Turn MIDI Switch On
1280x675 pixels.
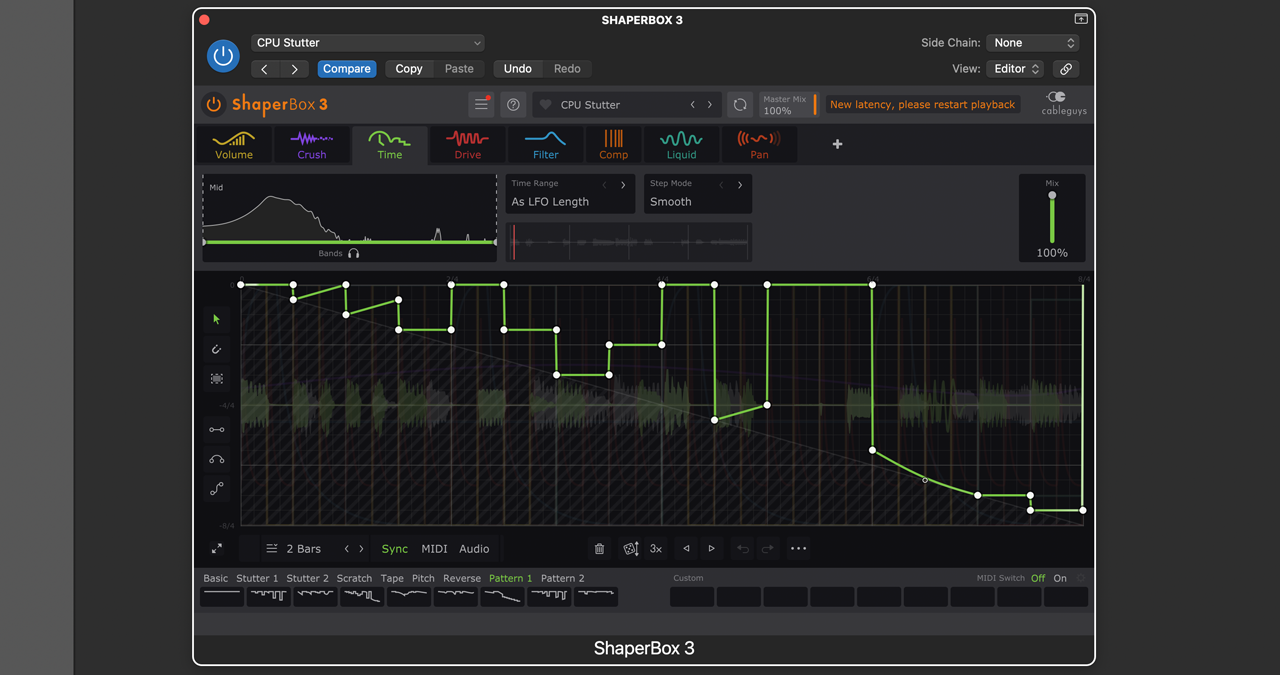coord(1060,578)
